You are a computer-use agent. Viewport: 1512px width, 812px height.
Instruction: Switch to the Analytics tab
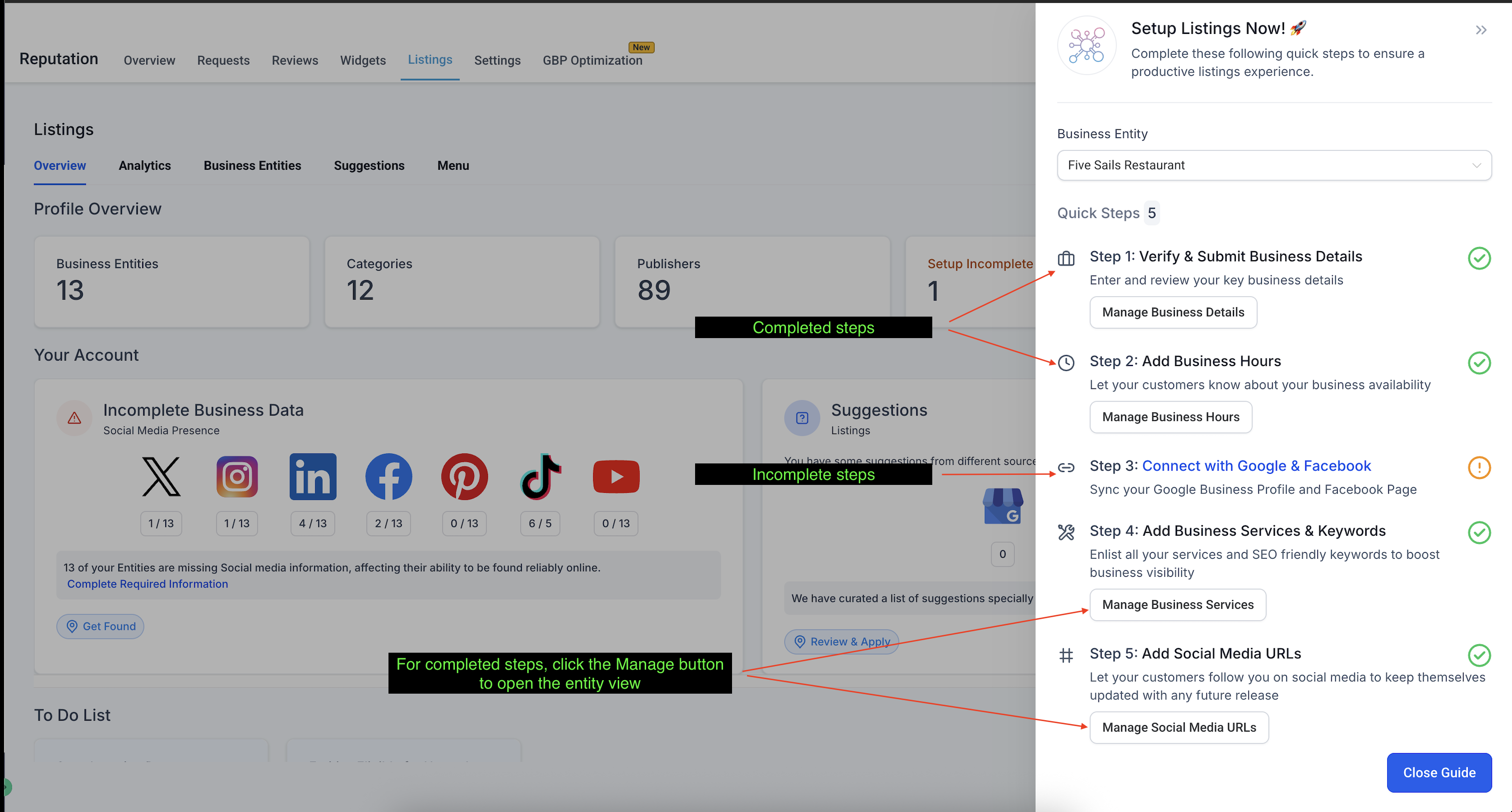[144, 166]
